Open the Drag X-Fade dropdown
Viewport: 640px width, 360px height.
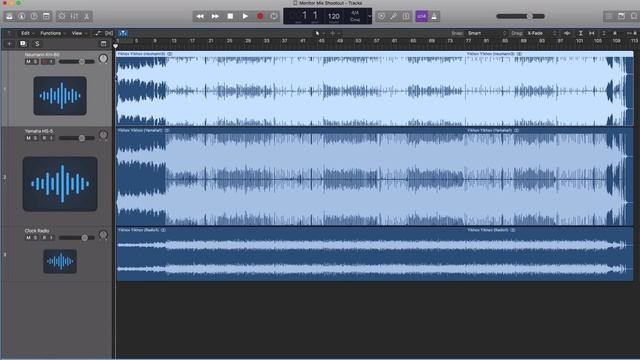pos(541,33)
